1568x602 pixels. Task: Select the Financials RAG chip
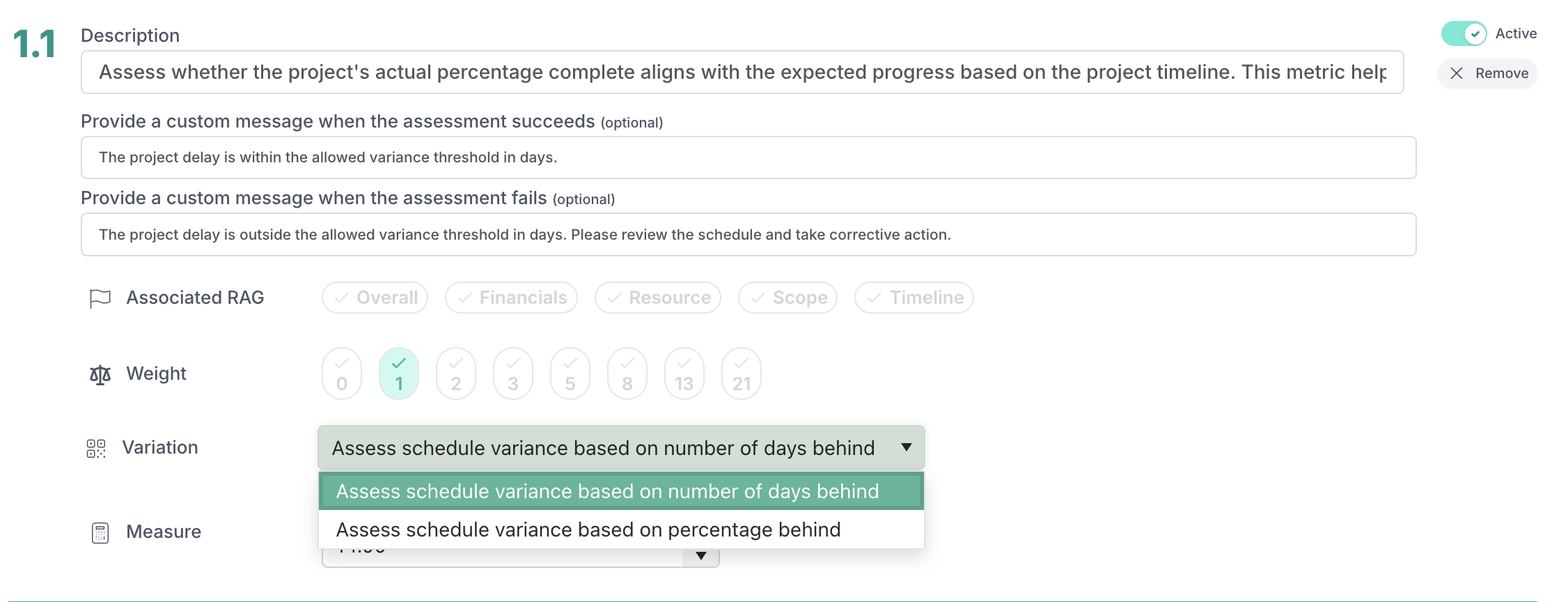click(x=511, y=298)
